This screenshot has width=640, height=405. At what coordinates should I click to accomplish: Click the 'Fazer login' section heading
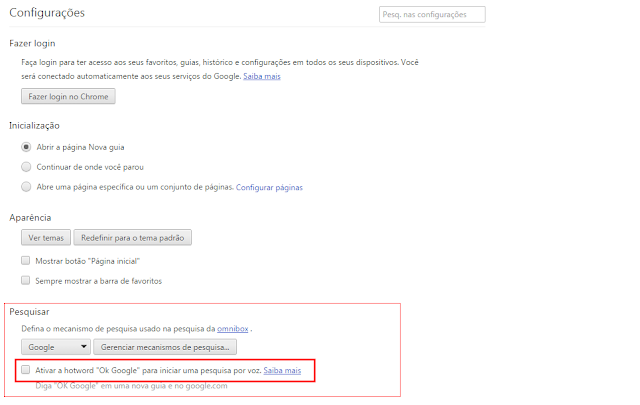32,43
